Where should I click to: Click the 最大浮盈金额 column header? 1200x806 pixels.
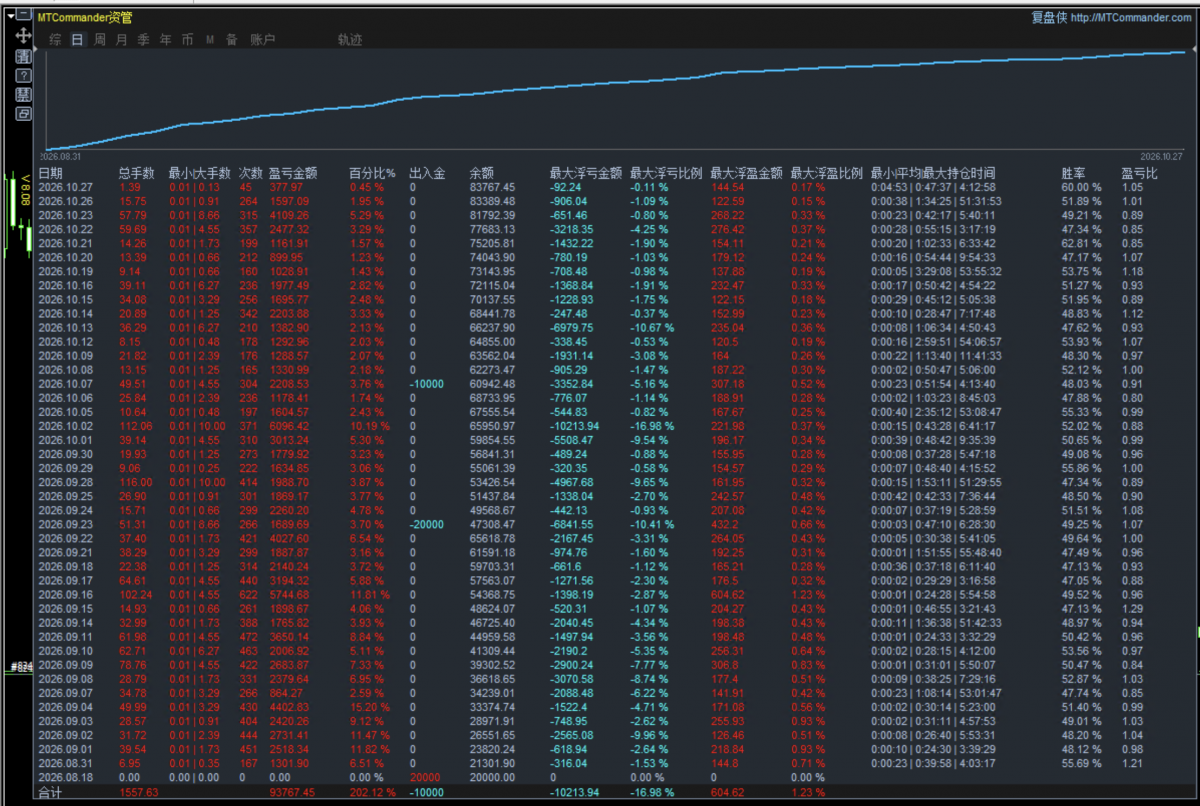[746, 173]
